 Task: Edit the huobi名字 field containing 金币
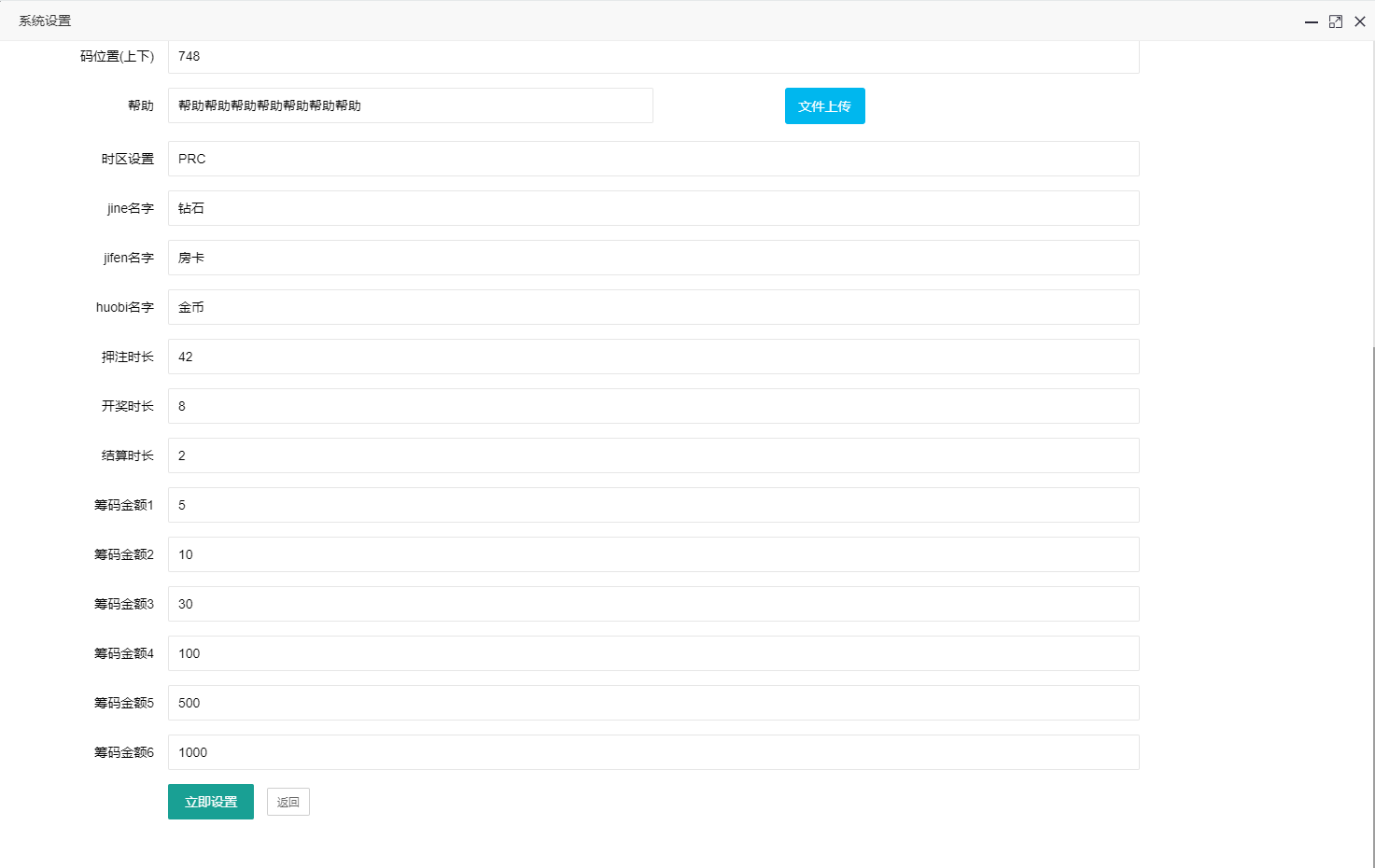tap(652, 307)
